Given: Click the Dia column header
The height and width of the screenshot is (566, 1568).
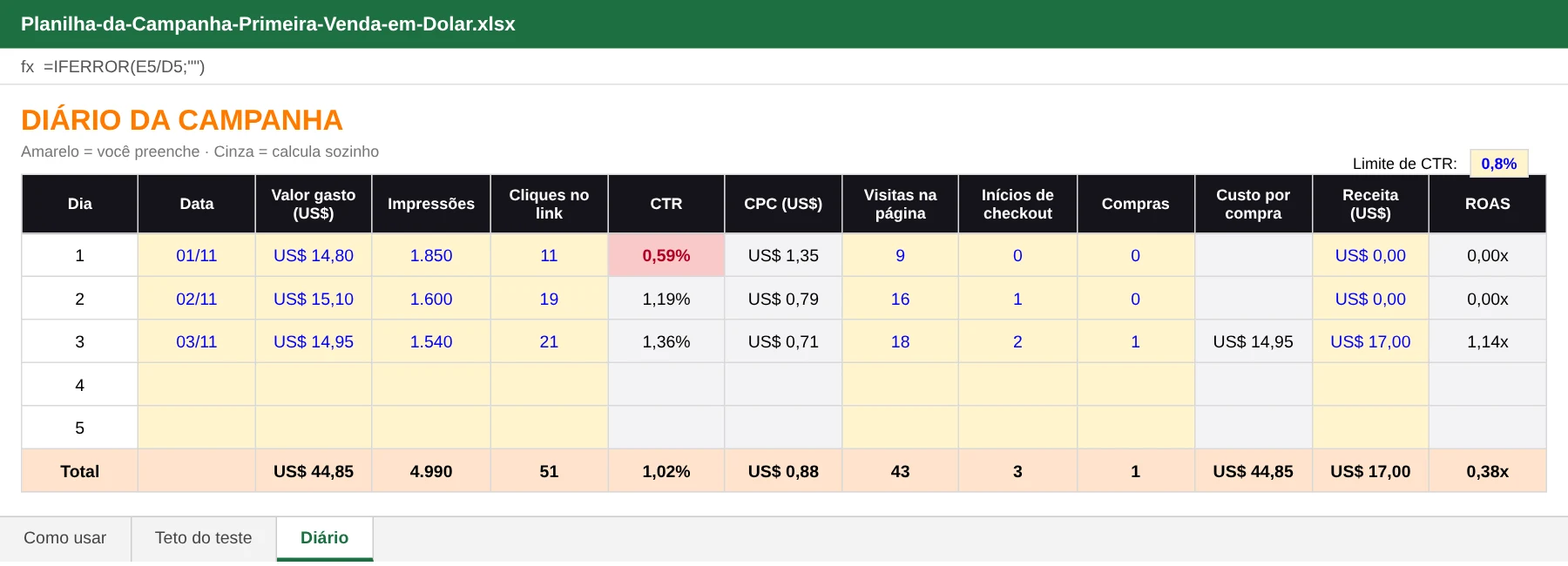Looking at the screenshot, I should (79, 204).
